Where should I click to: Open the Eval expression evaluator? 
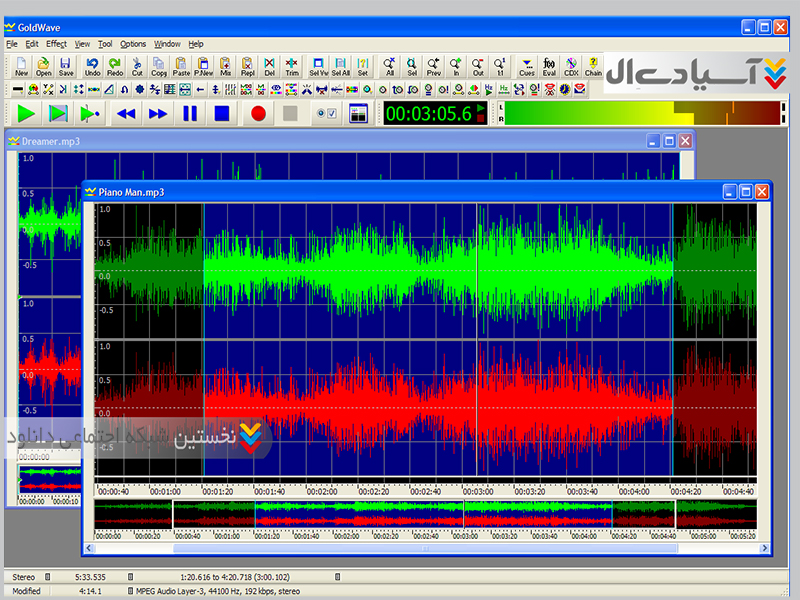[x=549, y=66]
